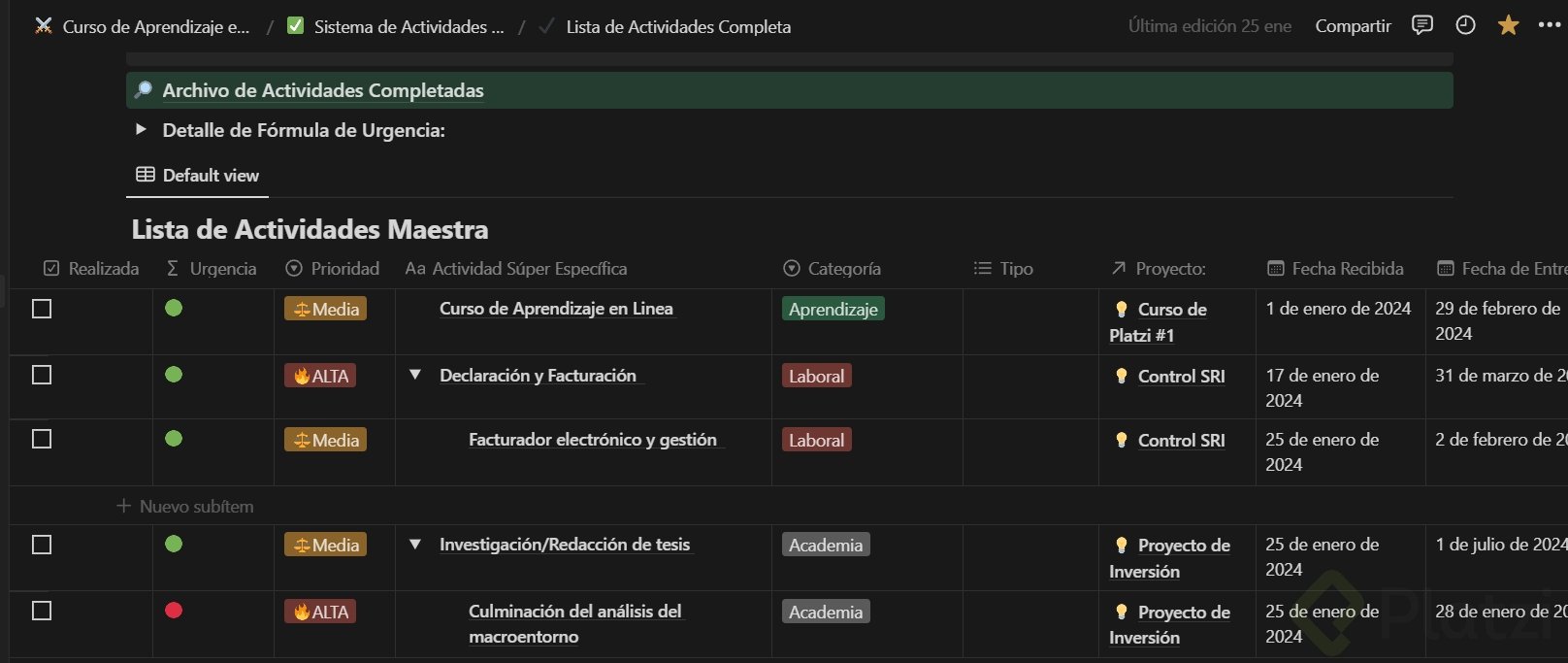
Task: Check Realizada for Curso de Aprendizaje en Linea
Action: 42,309
